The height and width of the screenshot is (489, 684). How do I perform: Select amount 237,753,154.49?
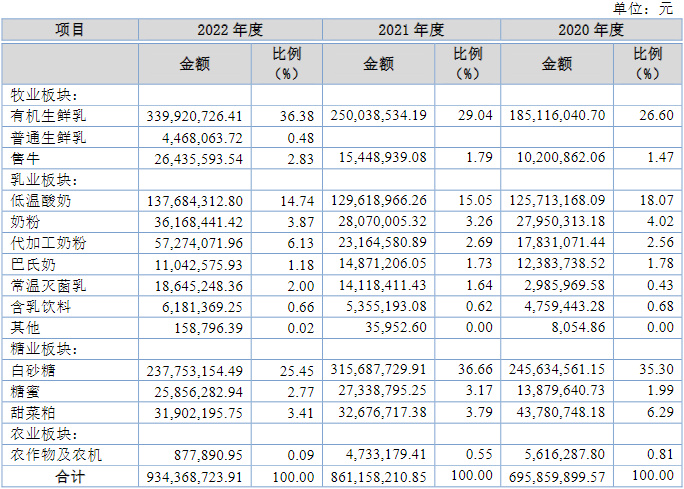pos(194,371)
